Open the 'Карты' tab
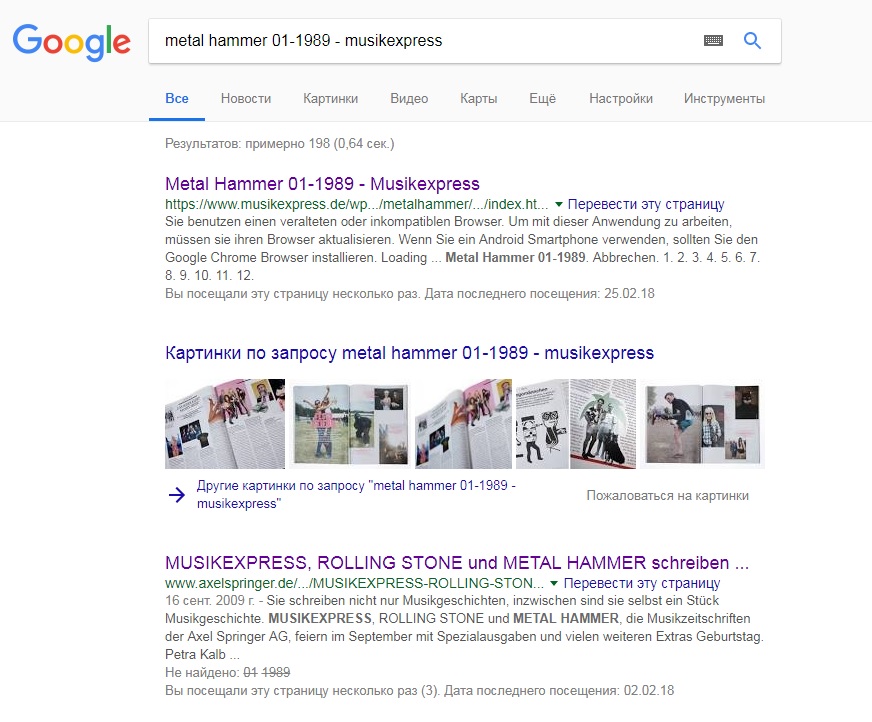 point(479,98)
